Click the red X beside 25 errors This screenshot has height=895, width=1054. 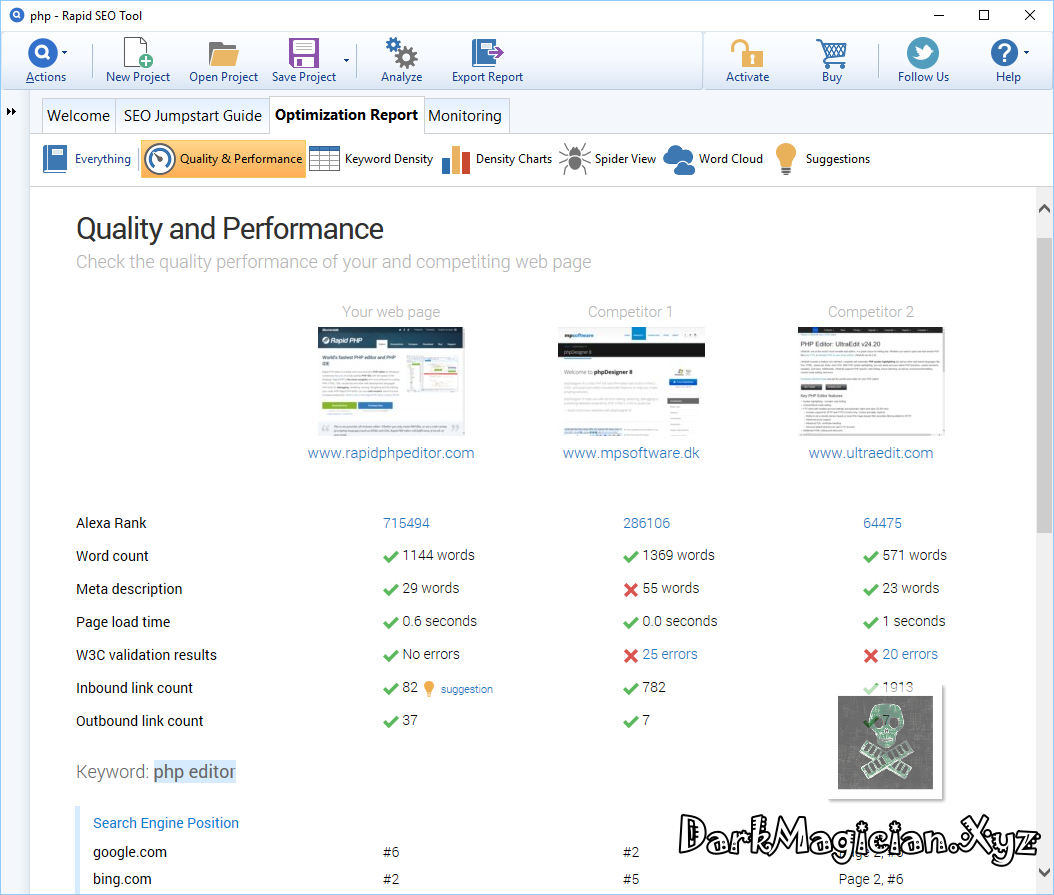coord(631,656)
